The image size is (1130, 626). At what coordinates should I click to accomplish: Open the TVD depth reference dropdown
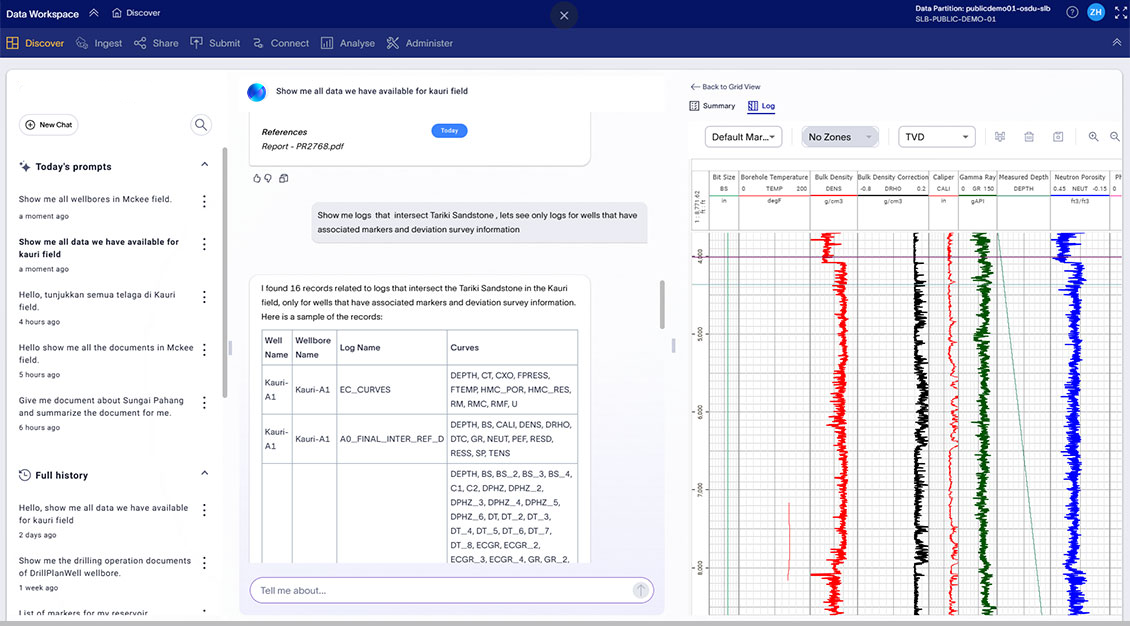point(936,135)
